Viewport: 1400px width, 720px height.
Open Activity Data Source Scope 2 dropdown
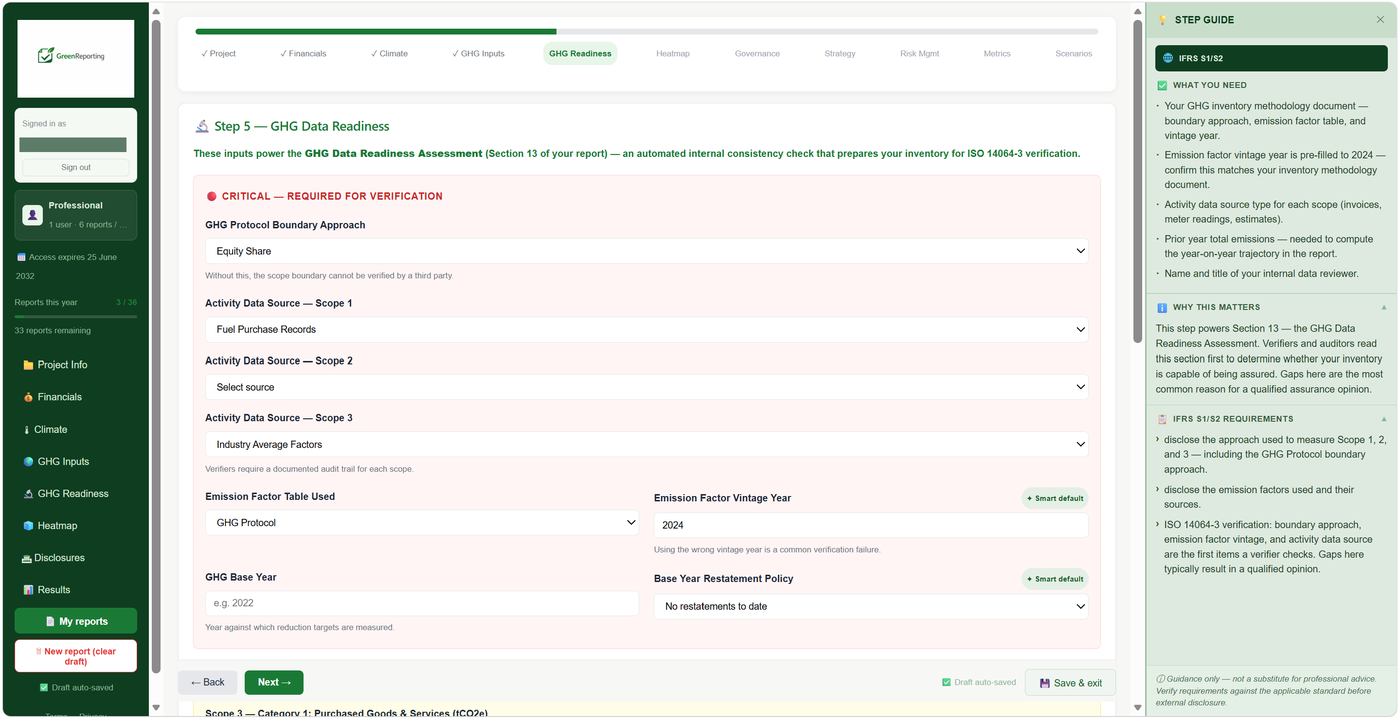point(646,387)
